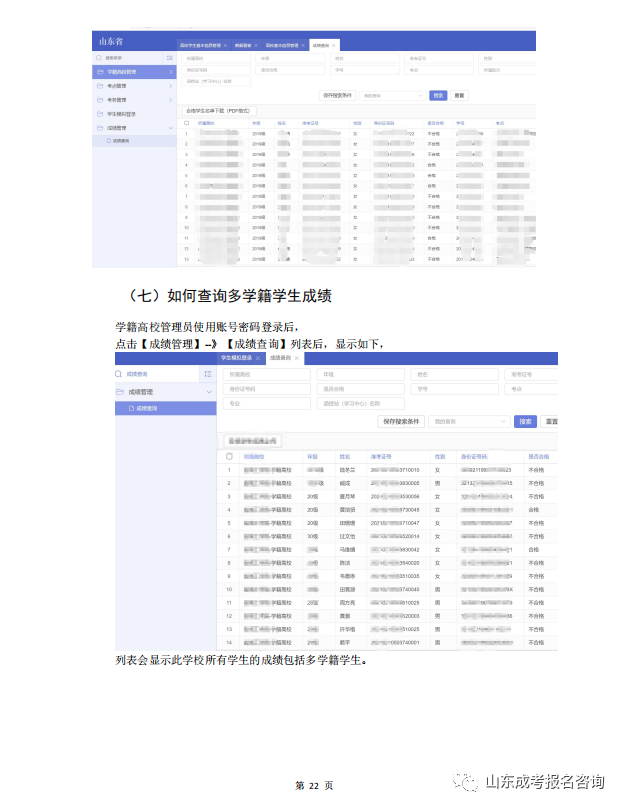Expand 学籍高校管理 with its chevron arrow

(x=171, y=72)
